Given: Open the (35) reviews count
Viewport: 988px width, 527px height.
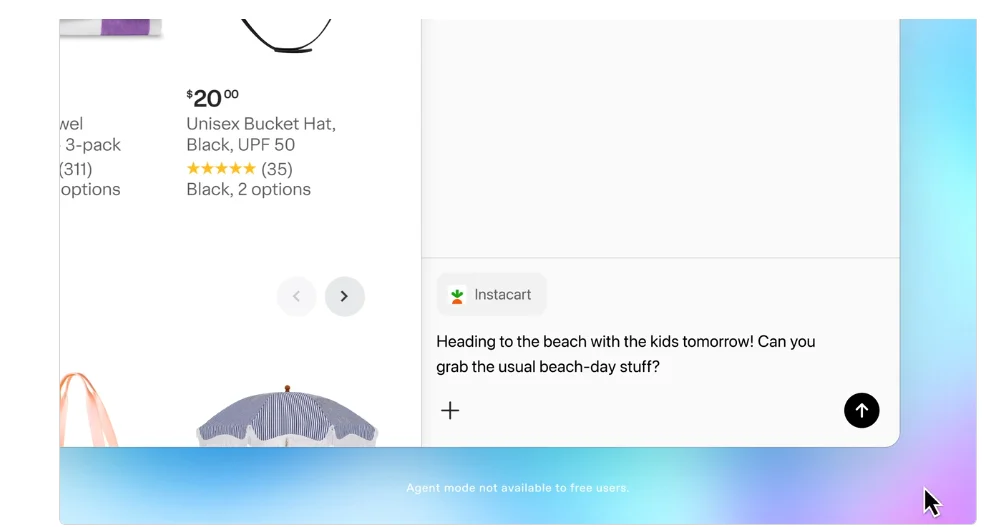Looking at the screenshot, I should 277,169.
